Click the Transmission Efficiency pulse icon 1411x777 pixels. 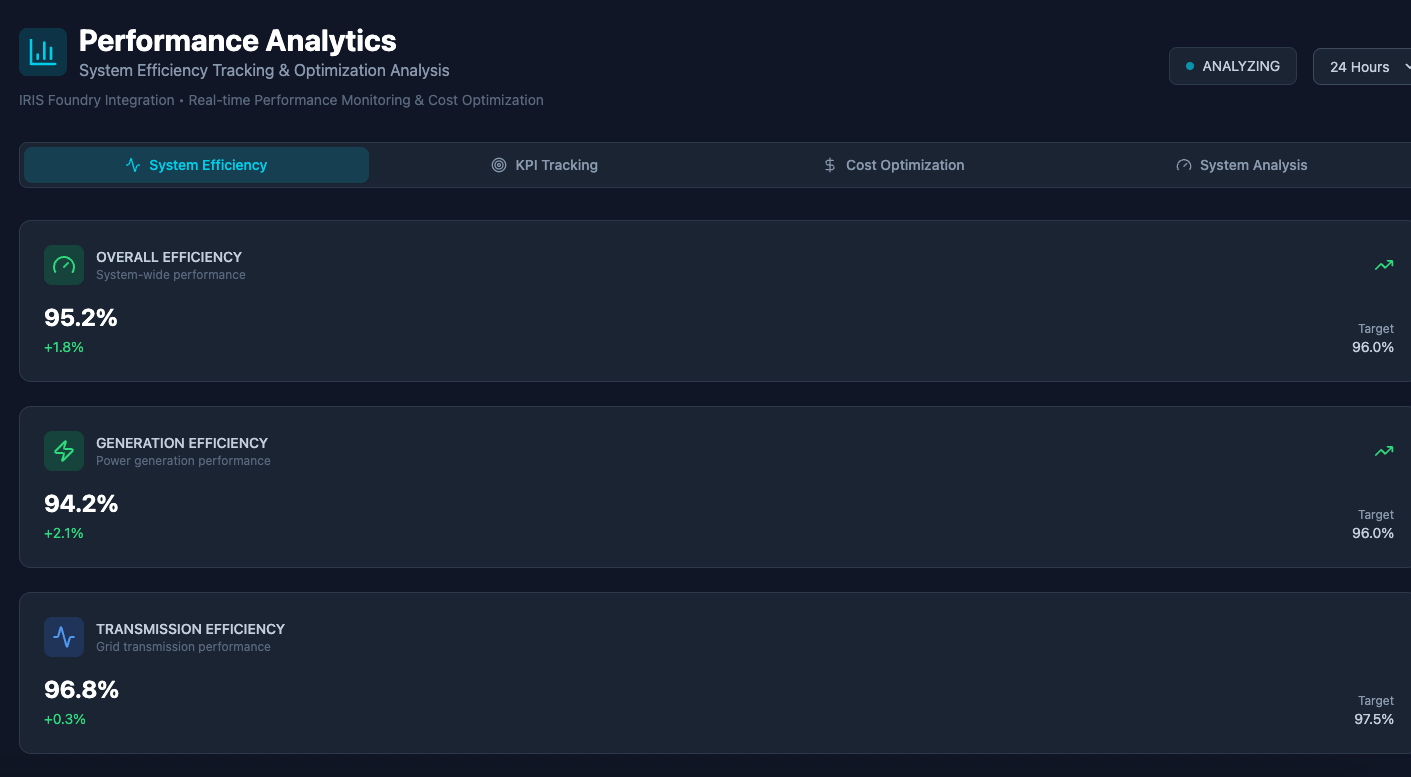point(64,637)
